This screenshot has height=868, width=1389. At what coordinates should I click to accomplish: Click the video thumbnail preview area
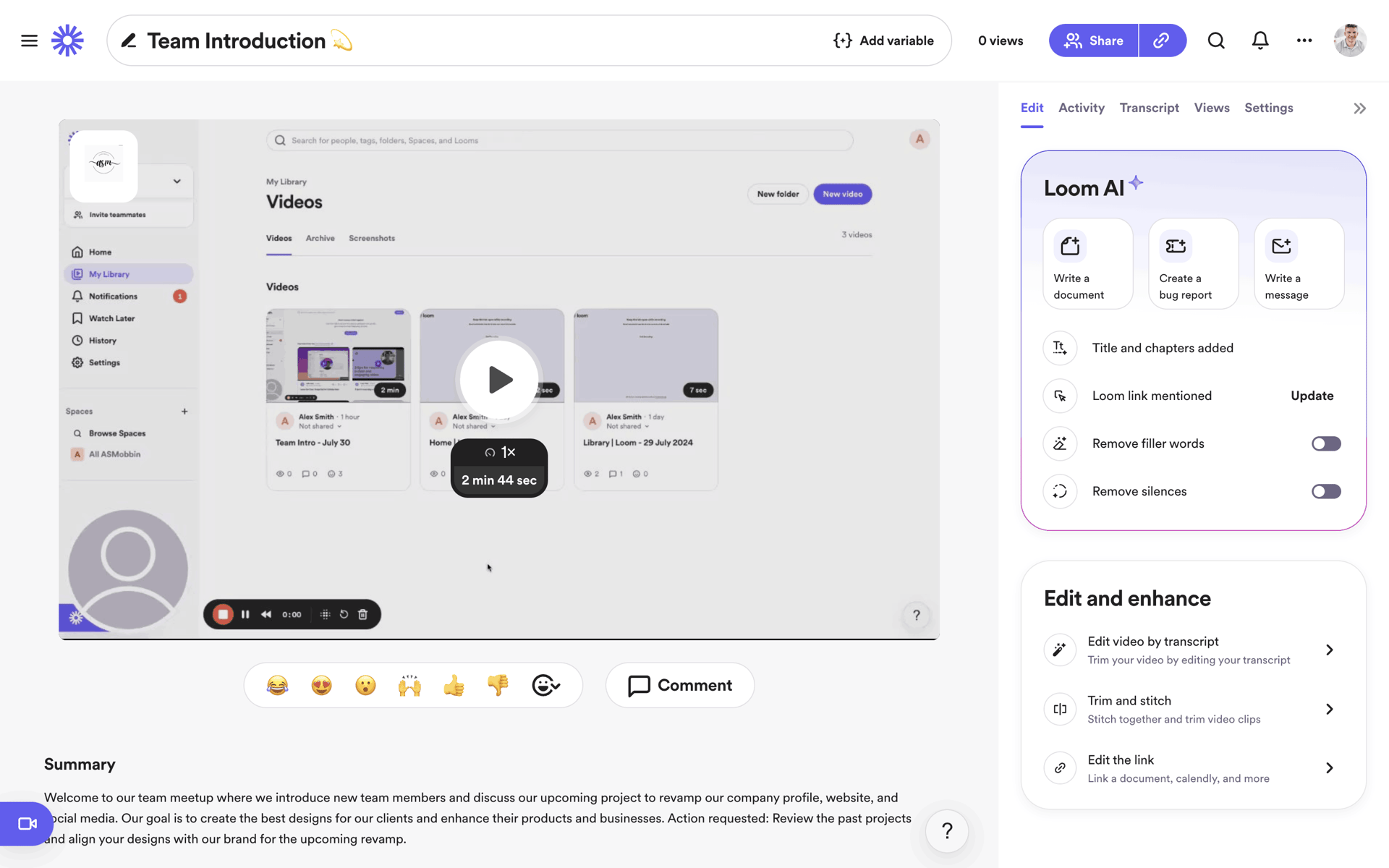click(x=499, y=380)
